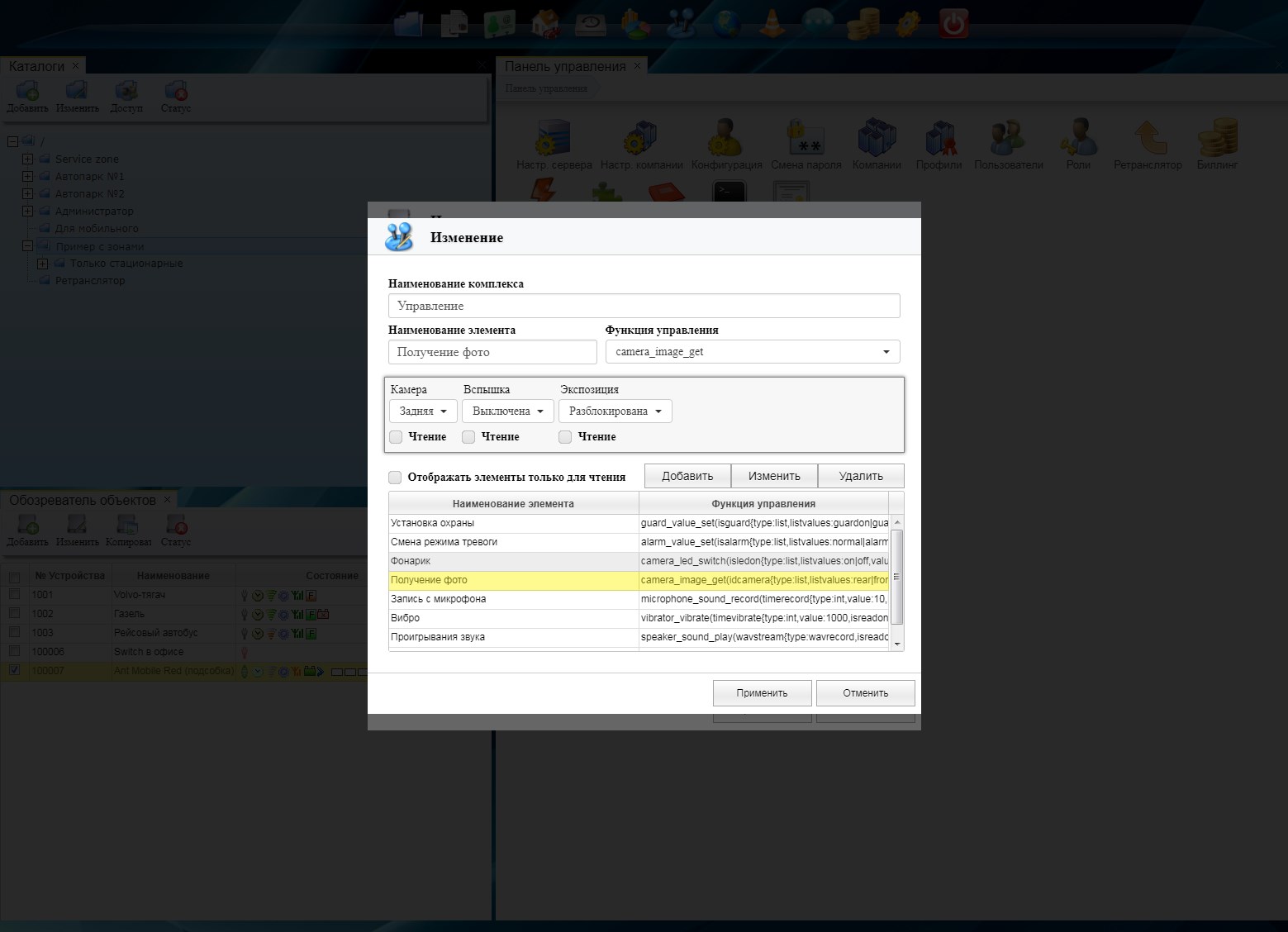This screenshot has height=932, width=1288.
Task: Click the Status icon in Object browser toolbar
Action: [176, 527]
